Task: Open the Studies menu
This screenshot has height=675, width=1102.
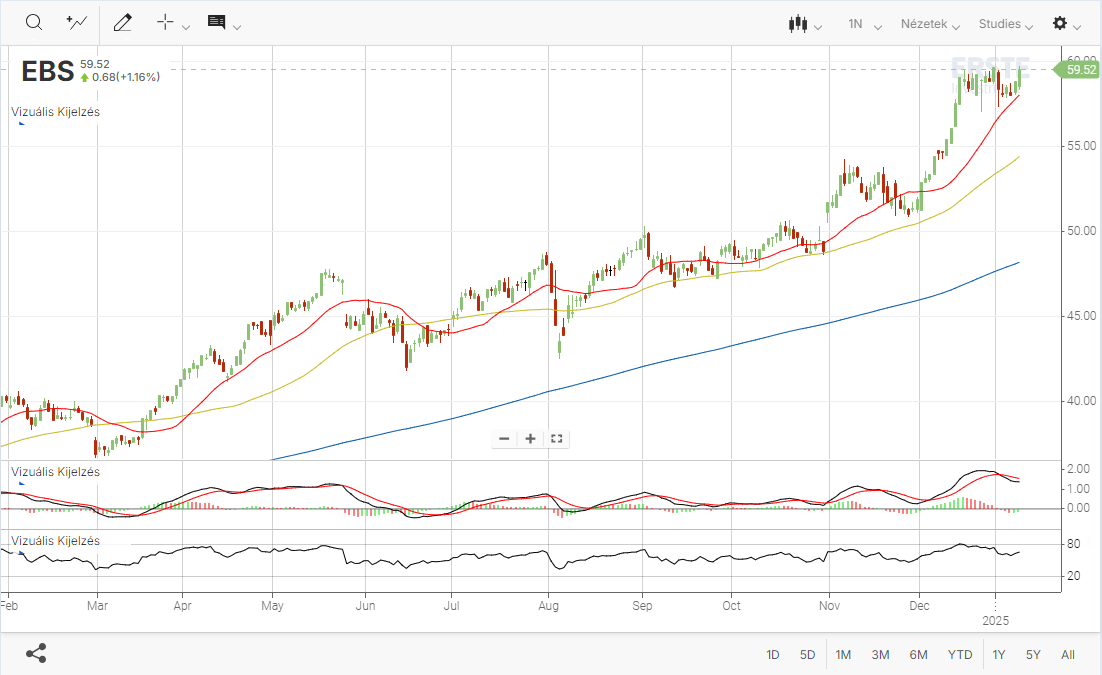Action: [1006, 24]
